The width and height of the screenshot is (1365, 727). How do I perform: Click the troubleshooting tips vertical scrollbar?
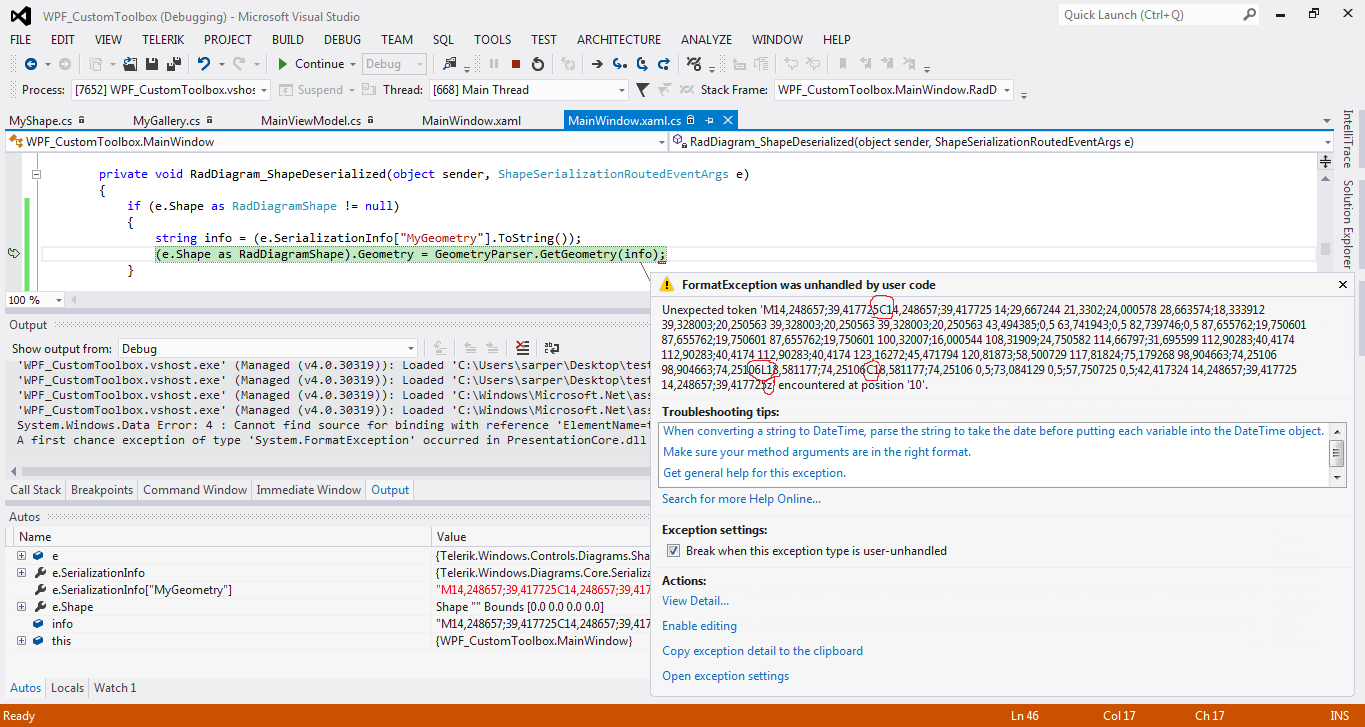(1336, 453)
